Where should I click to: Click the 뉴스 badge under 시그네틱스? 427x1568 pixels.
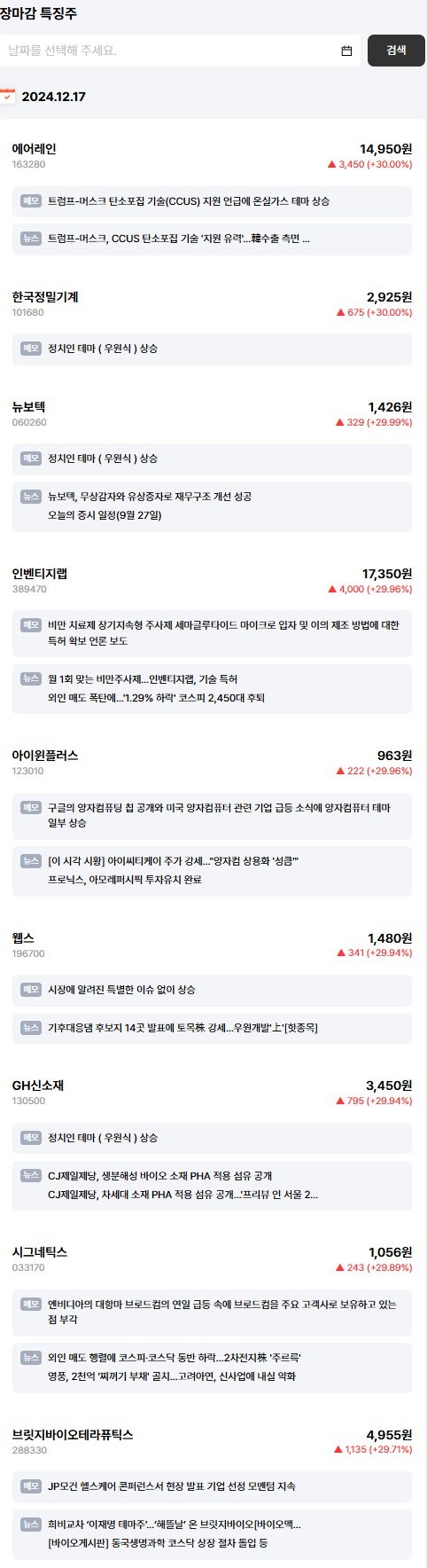coord(31,1358)
